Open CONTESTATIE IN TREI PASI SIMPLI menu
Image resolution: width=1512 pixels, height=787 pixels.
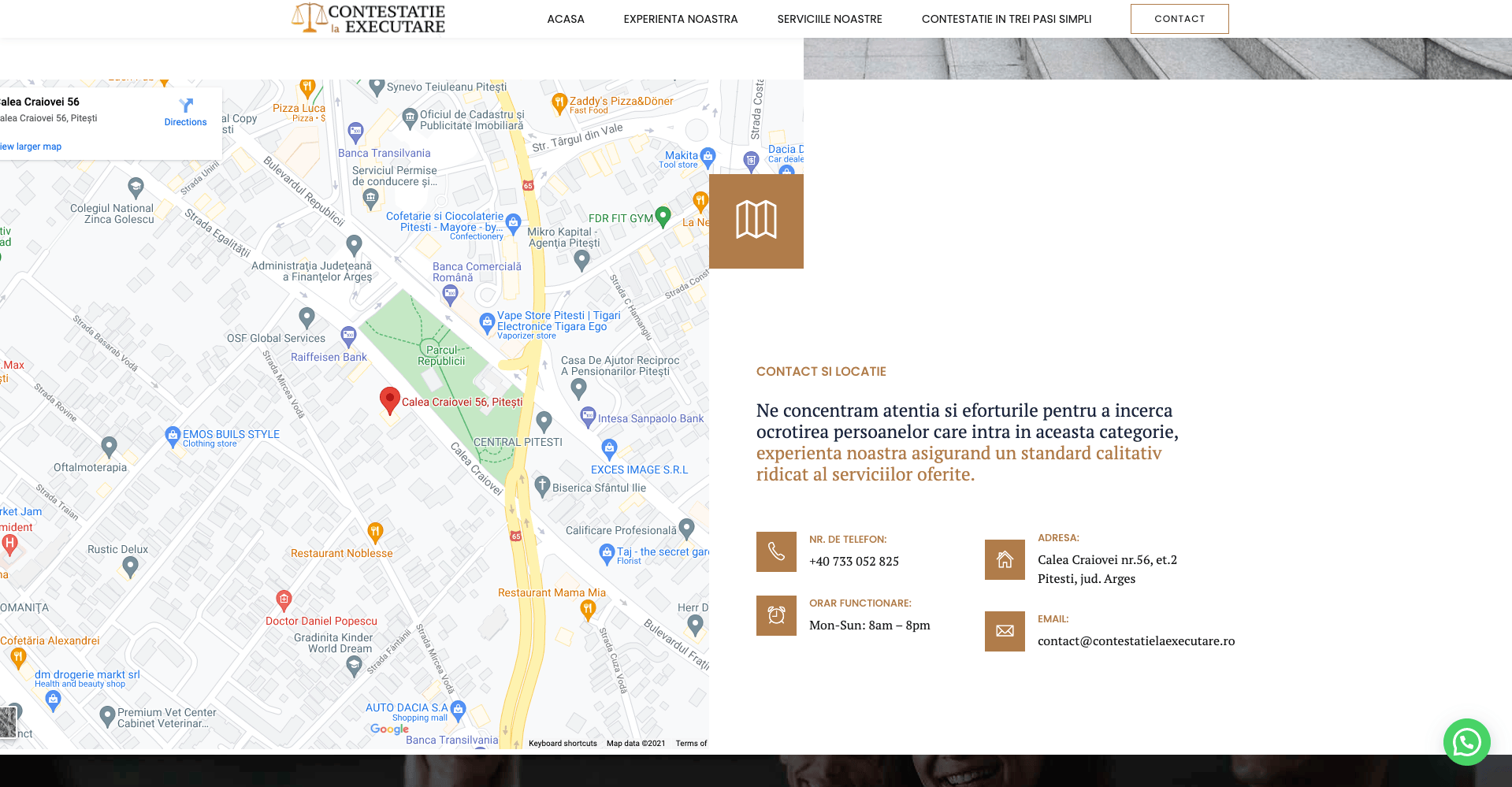pos(1006,19)
